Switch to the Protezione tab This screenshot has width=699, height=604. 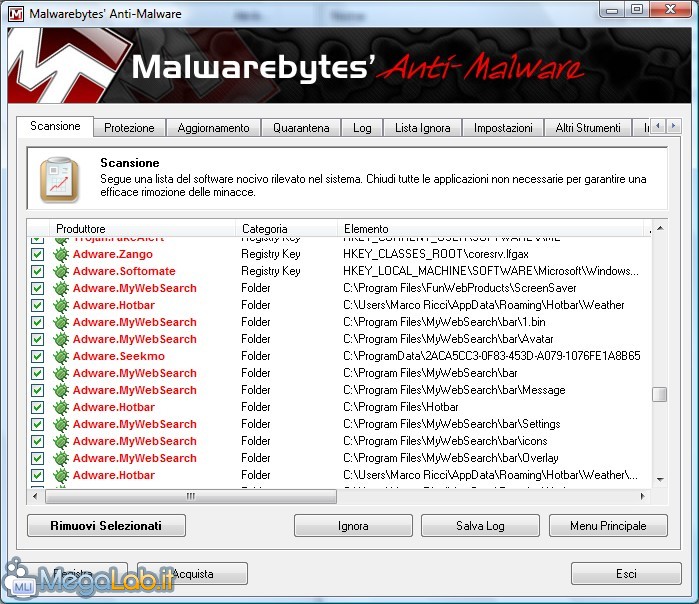click(x=129, y=128)
